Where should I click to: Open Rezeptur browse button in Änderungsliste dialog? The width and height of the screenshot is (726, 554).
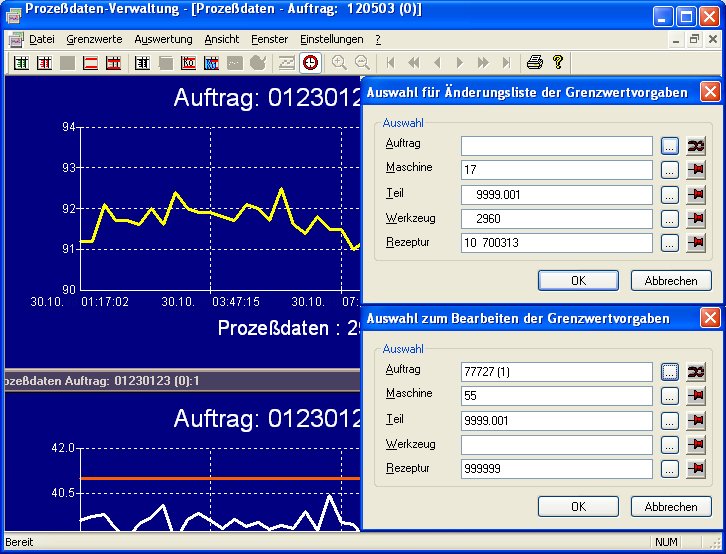tap(670, 243)
